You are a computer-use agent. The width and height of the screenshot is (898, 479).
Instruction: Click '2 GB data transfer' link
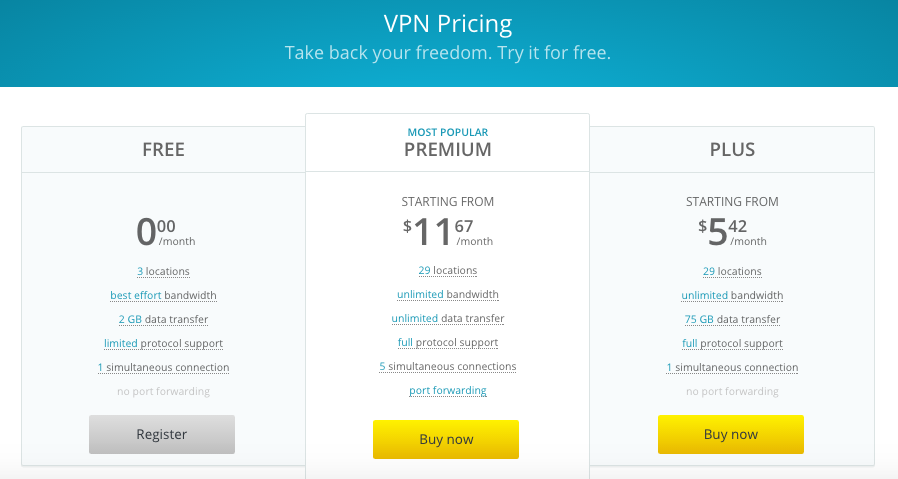pos(163,320)
